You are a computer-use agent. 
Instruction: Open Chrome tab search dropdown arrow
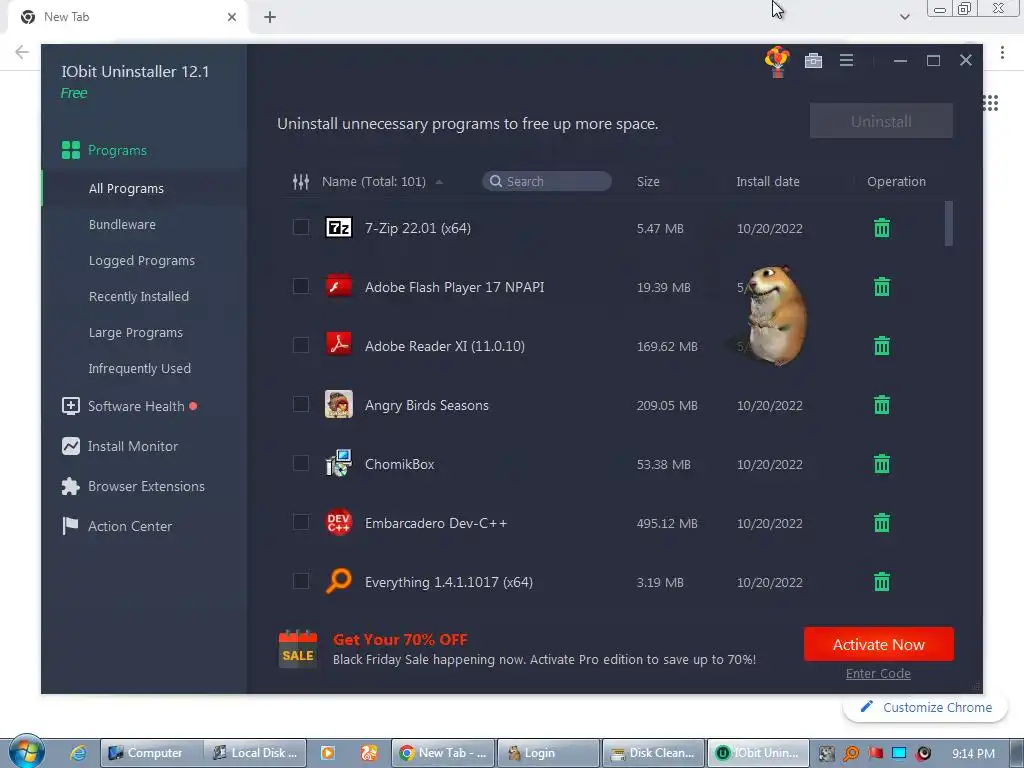[904, 17]
